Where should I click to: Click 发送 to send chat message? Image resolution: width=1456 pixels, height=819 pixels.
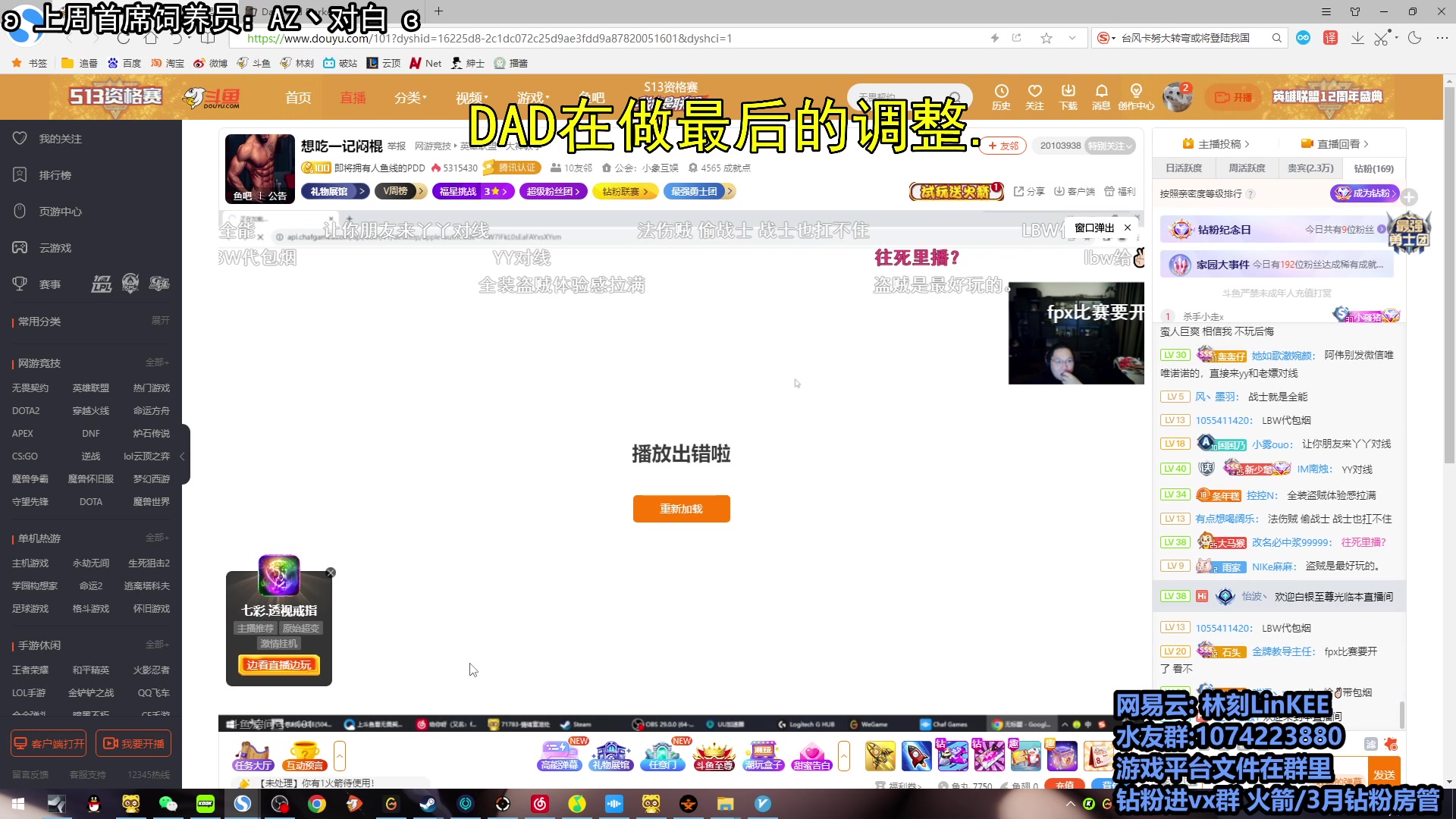(x=1384, y=774)
